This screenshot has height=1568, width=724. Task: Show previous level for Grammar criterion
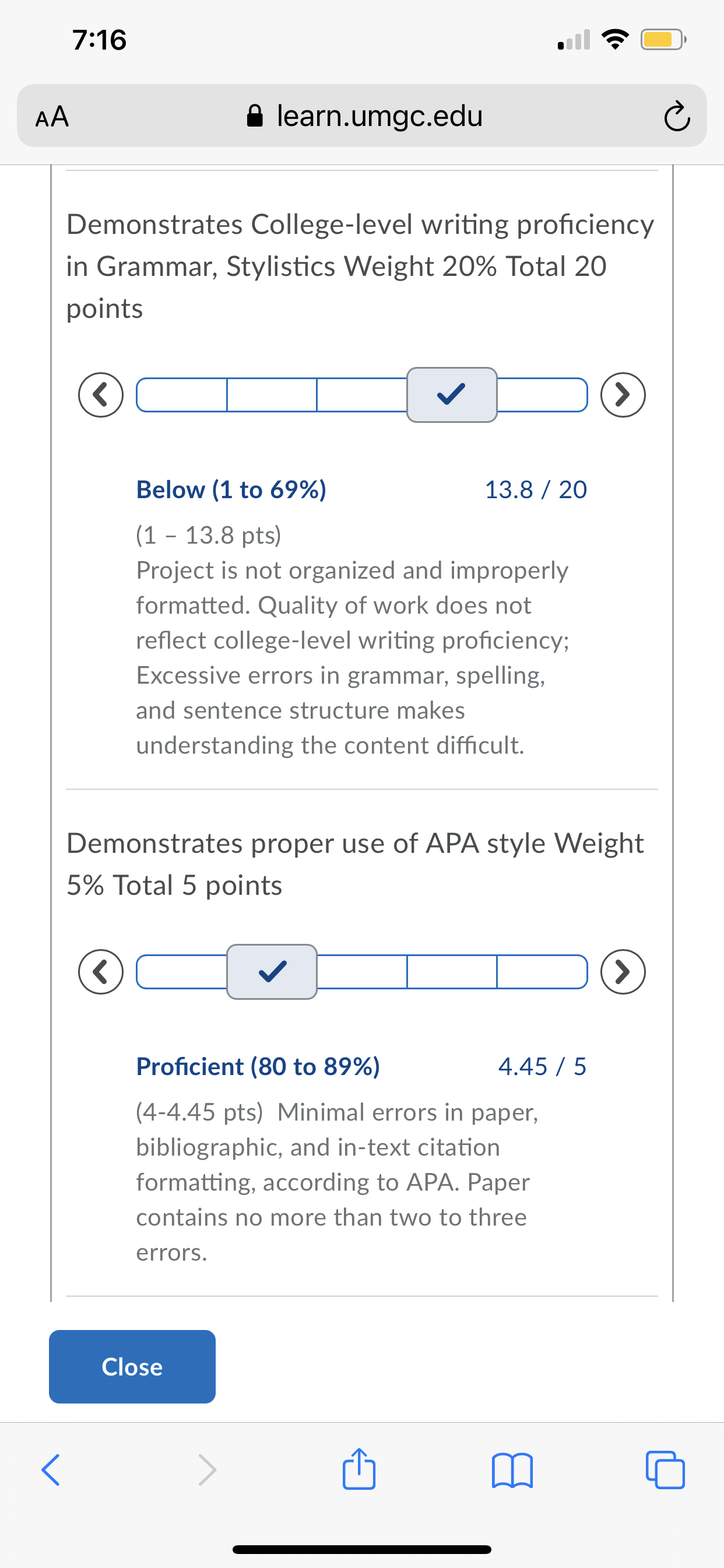[x=100, y=394]
